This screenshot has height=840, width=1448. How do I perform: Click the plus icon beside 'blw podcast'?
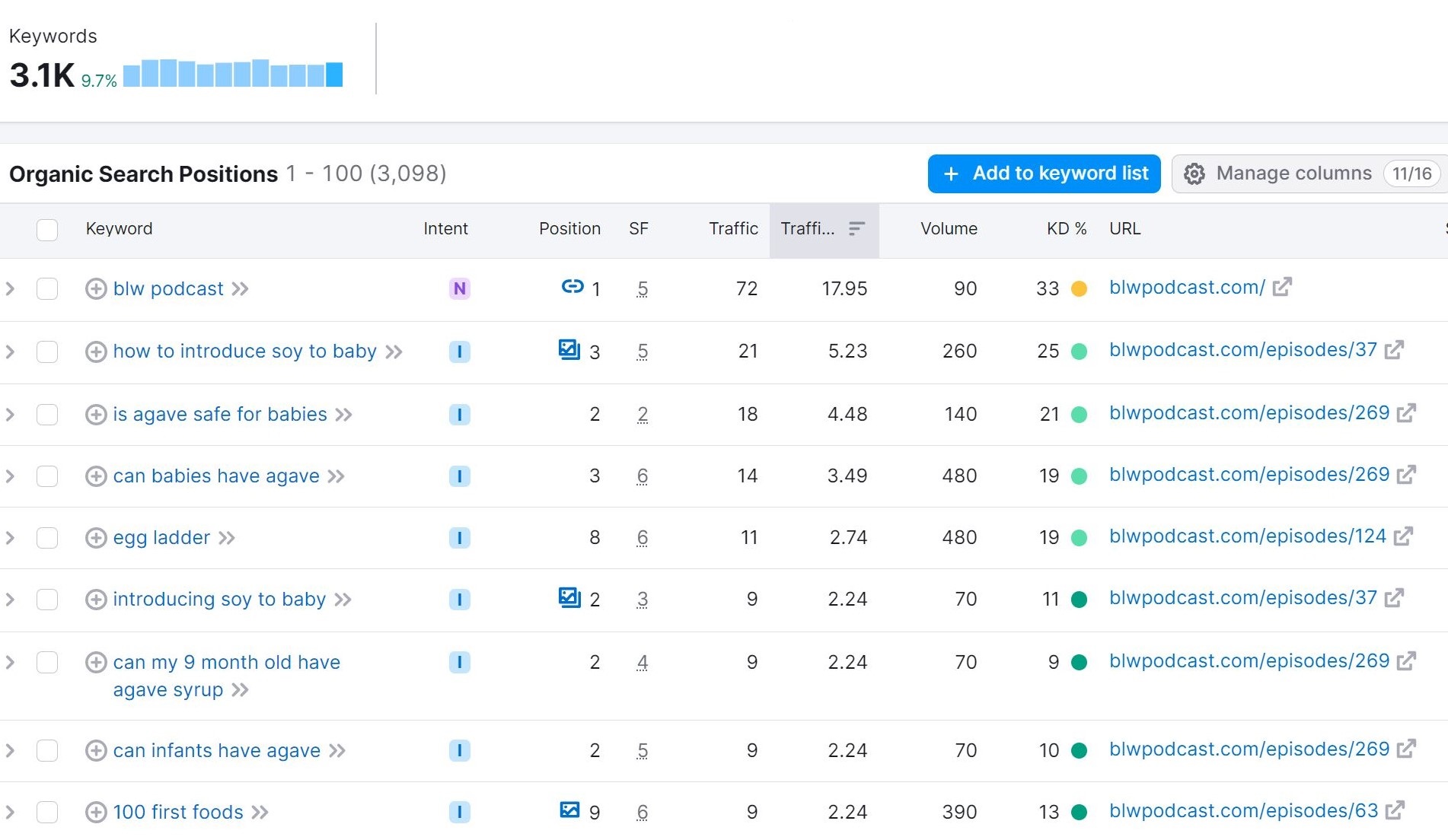(95, 289)
